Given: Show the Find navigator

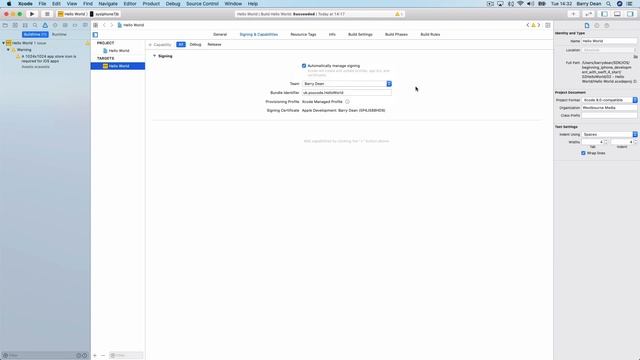Looking at the screenshot, I should coord(35,25).
